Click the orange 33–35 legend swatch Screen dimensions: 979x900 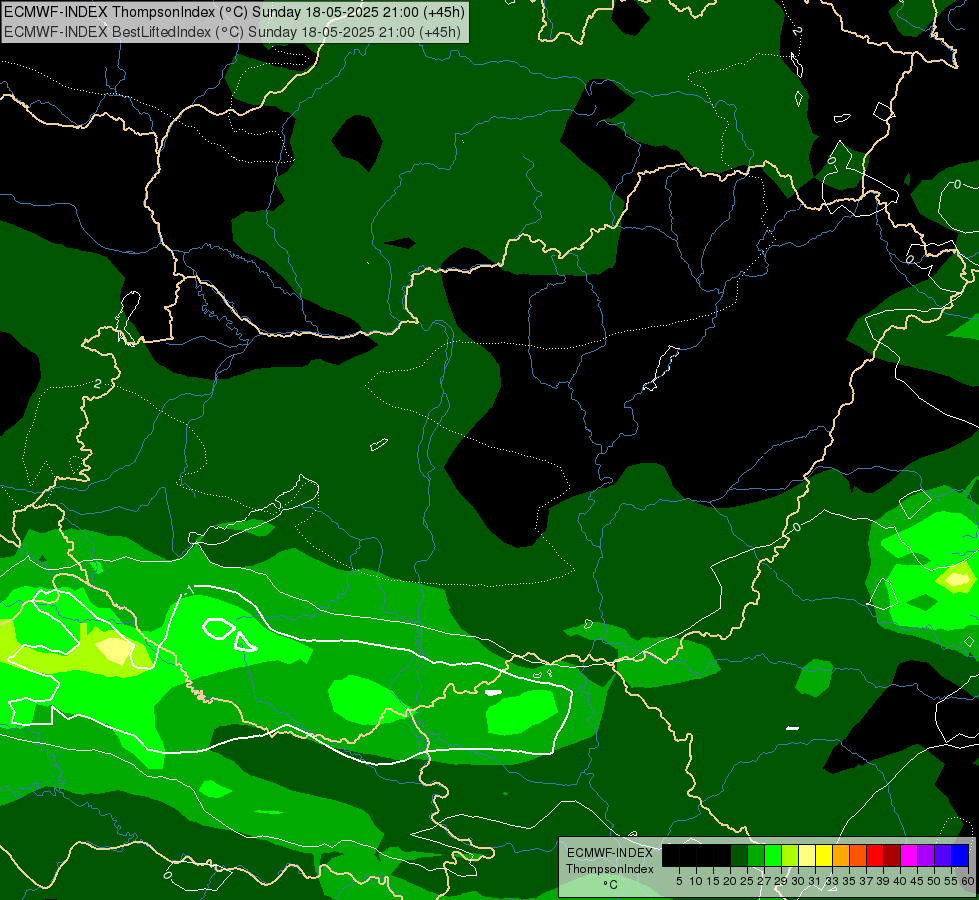tap(841, 855)
